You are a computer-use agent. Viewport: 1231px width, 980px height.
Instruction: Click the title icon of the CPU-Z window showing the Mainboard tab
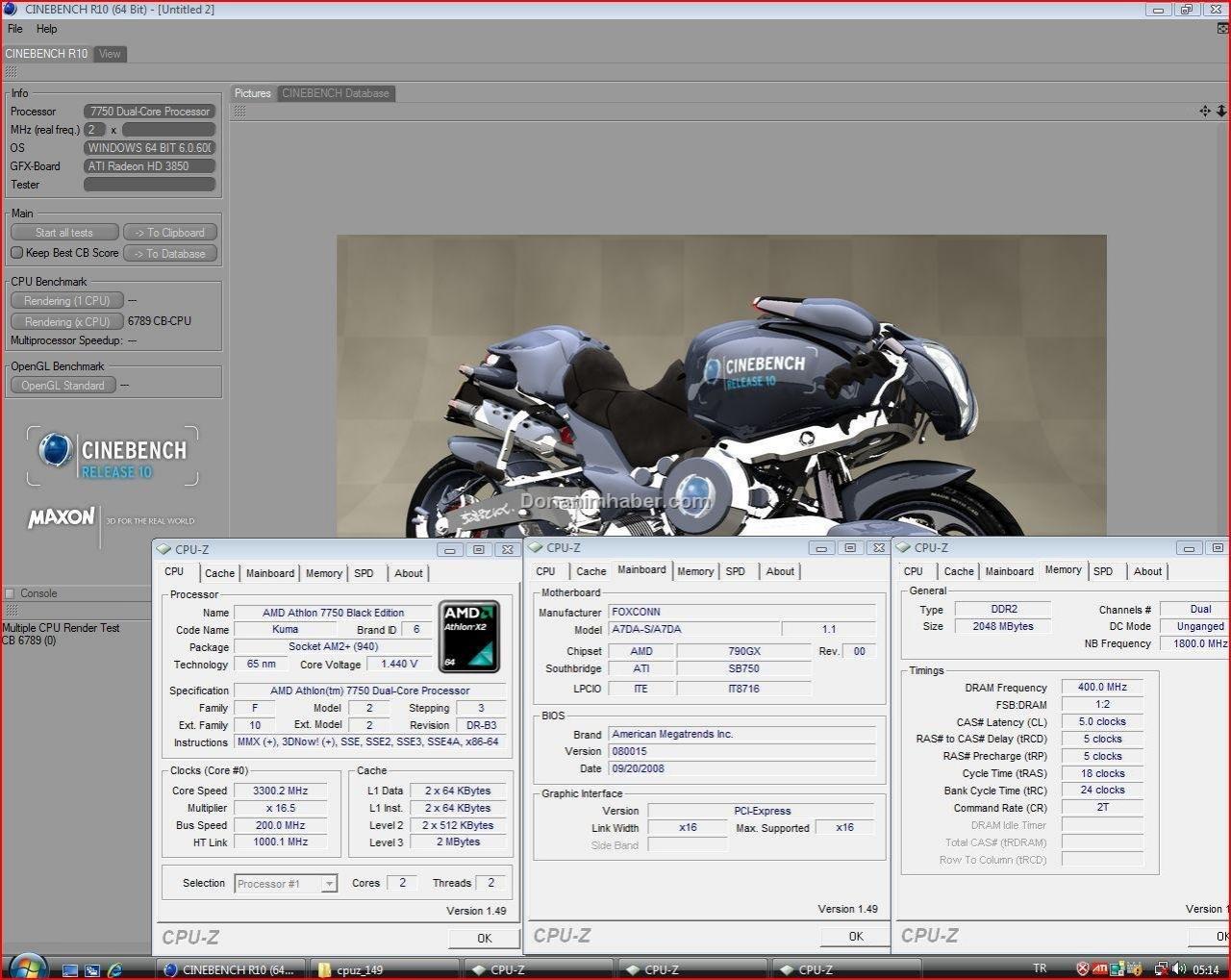coord(536,547)
